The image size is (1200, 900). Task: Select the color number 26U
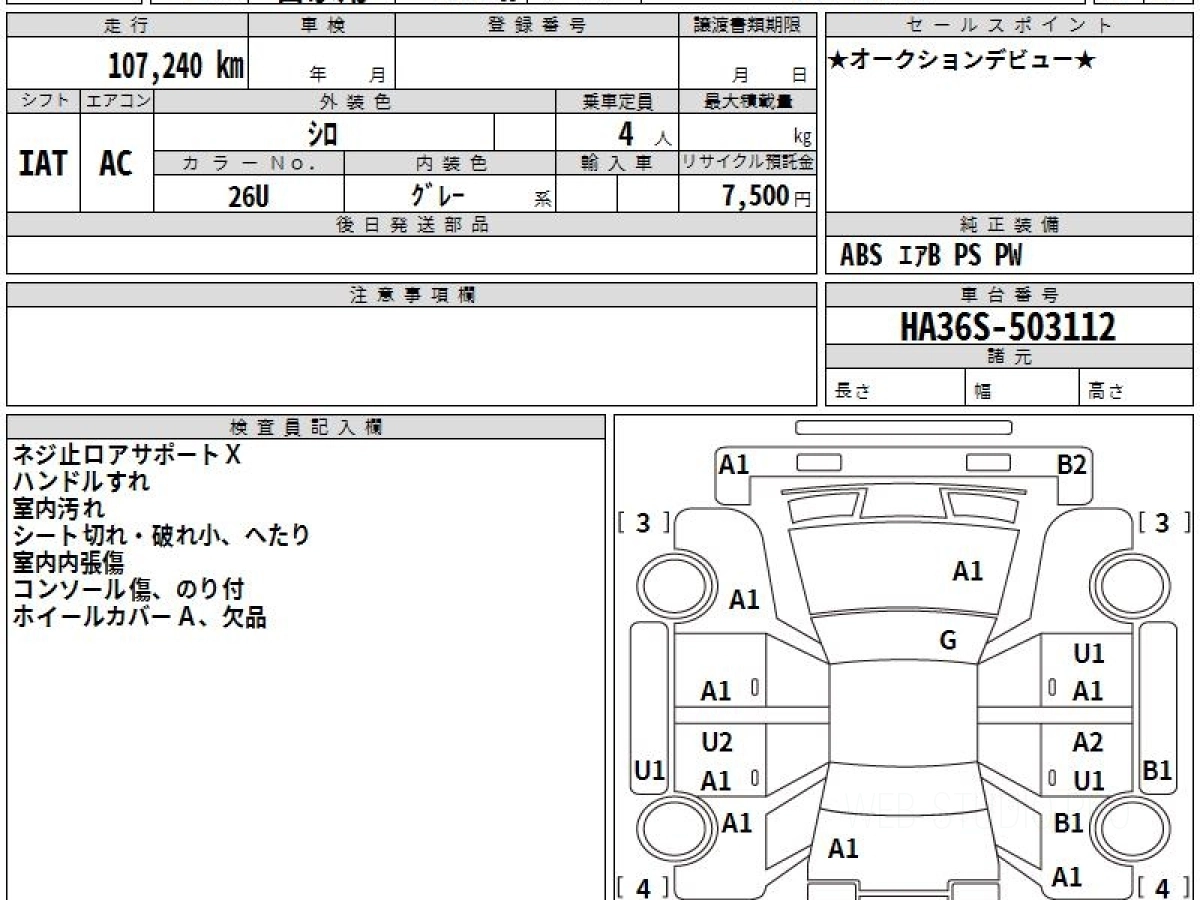pyautogui.click(x=248, y=196)
